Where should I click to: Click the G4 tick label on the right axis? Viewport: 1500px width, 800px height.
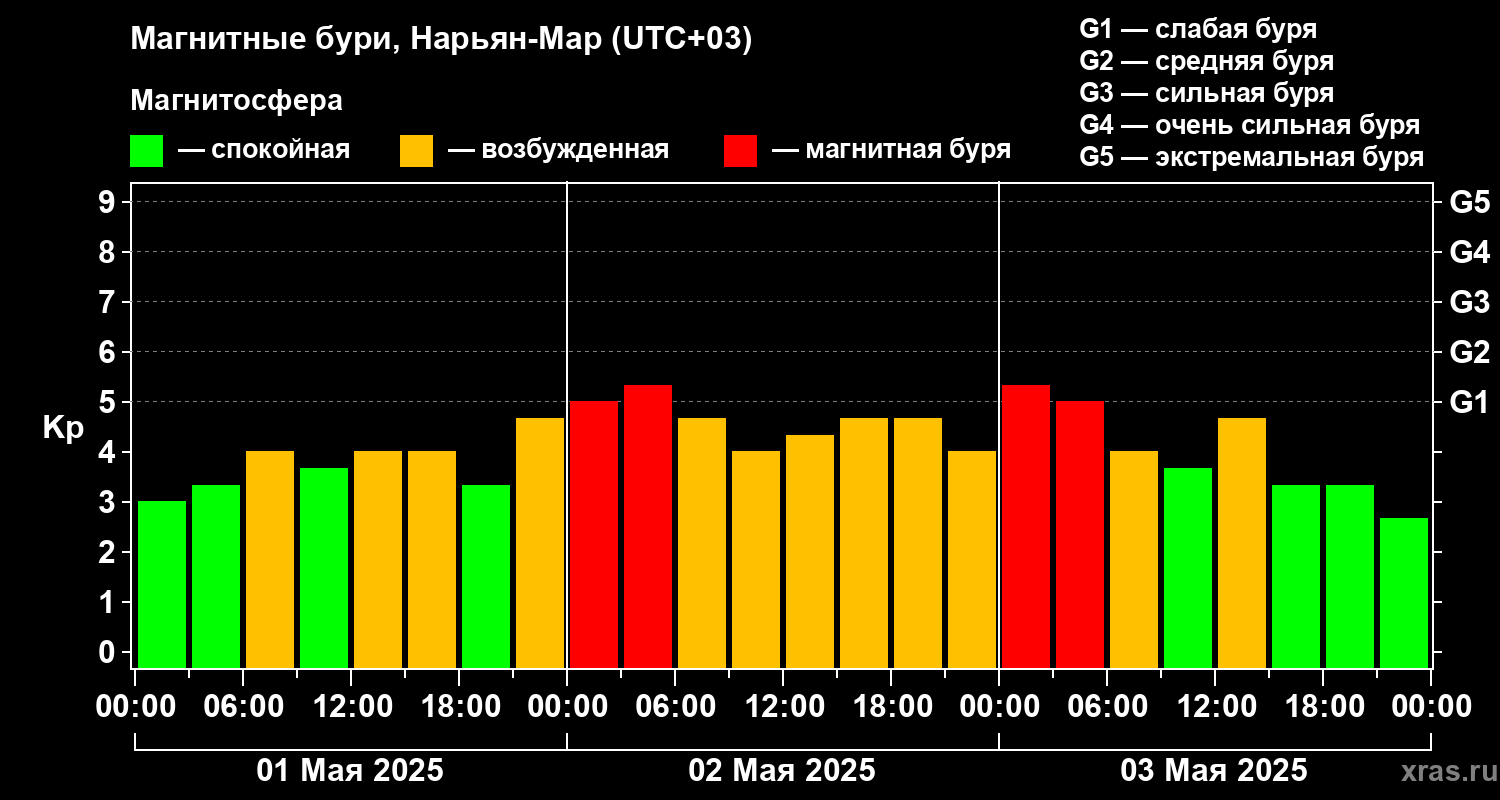click(1469, 252)
